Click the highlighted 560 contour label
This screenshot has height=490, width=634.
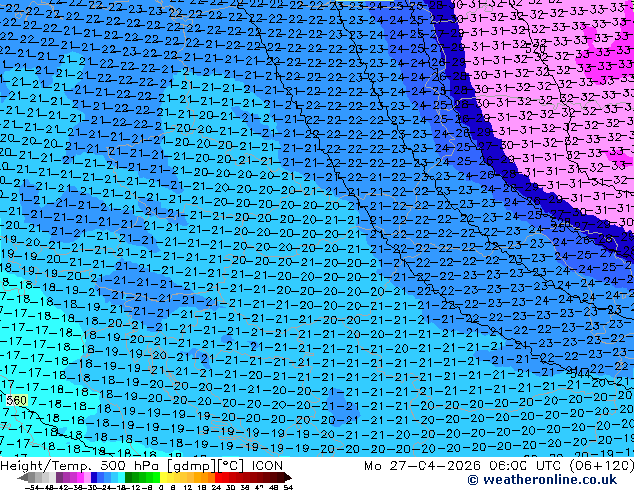point(17,401)
